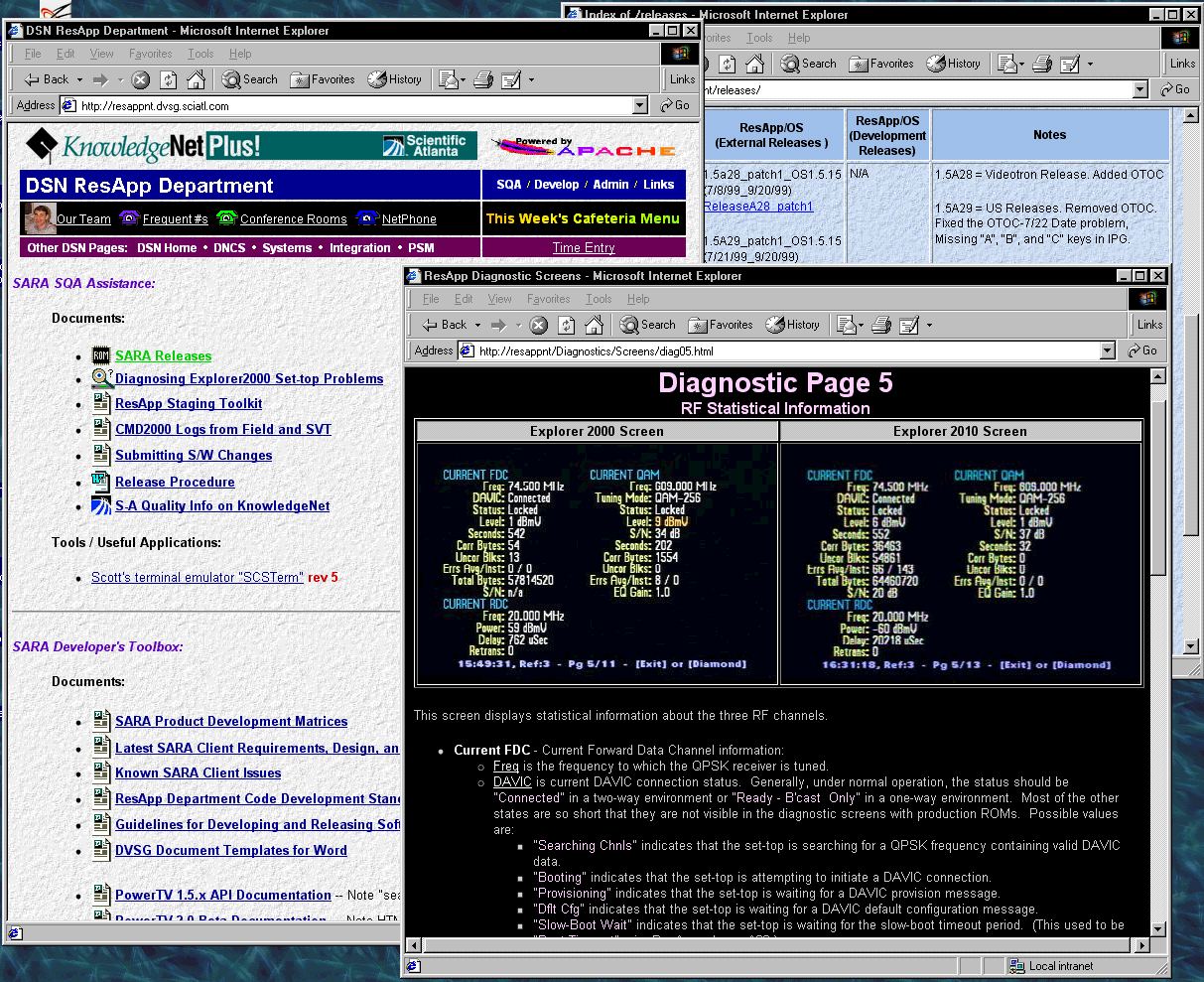1204x982 pixels.
Task: Open Conference Rooms link
Action: tap(294, 218)
